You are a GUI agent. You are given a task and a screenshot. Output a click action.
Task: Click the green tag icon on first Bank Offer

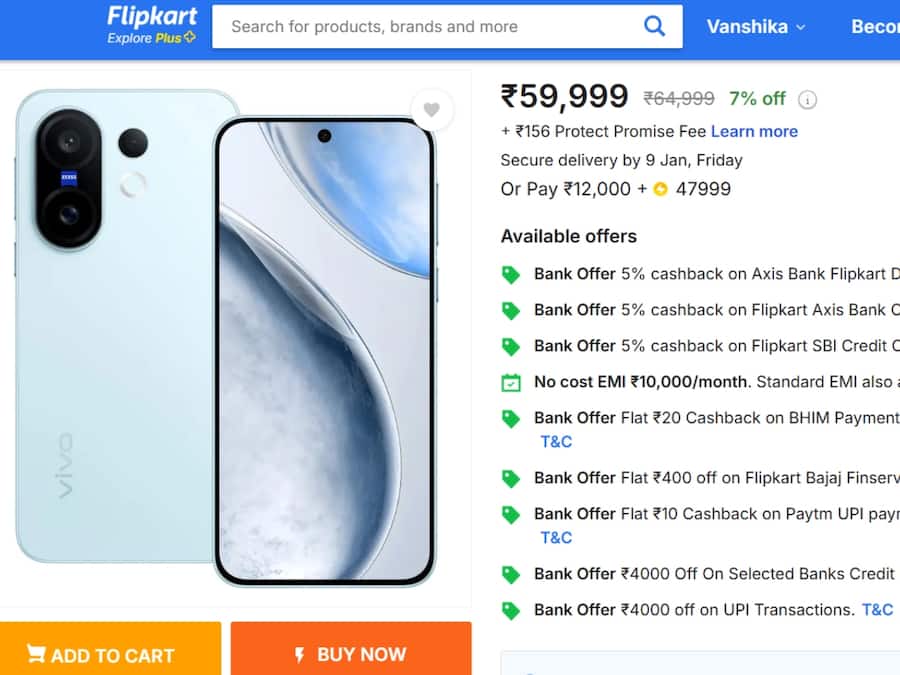click(x=511, y=274)
